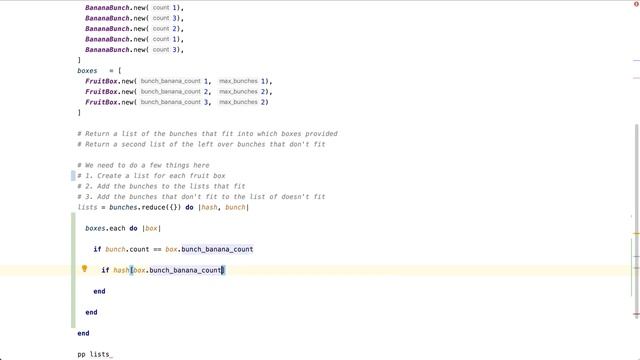Click 'bunch.count' in the if condition
The height and width of the screenshot is (360, 640).
pyautogui.click(x=127, y=249)
